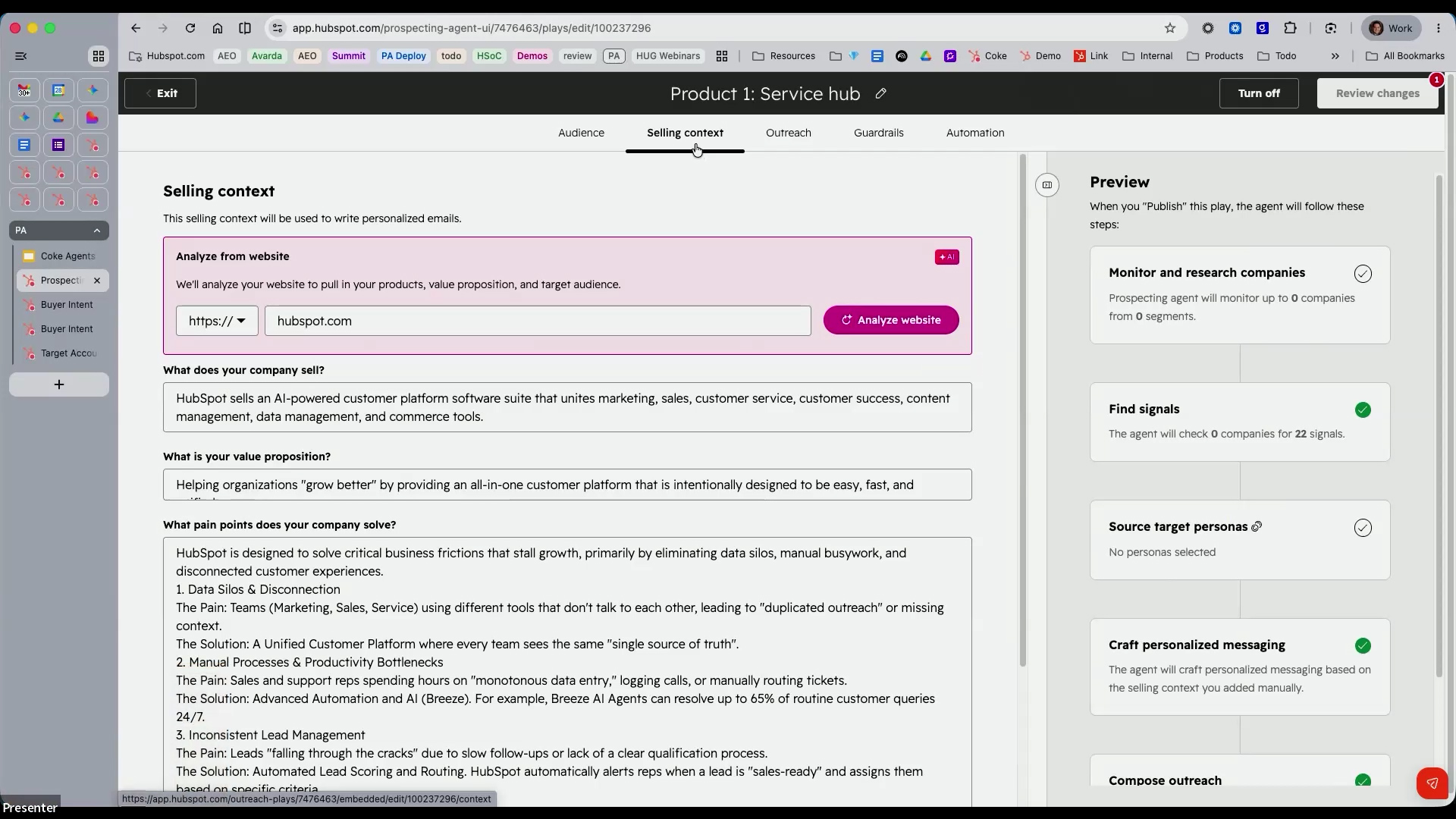Click the site info icon in address bar
Screen dimensions: 1456x819
pyautogui.click(x=278, y=28)
